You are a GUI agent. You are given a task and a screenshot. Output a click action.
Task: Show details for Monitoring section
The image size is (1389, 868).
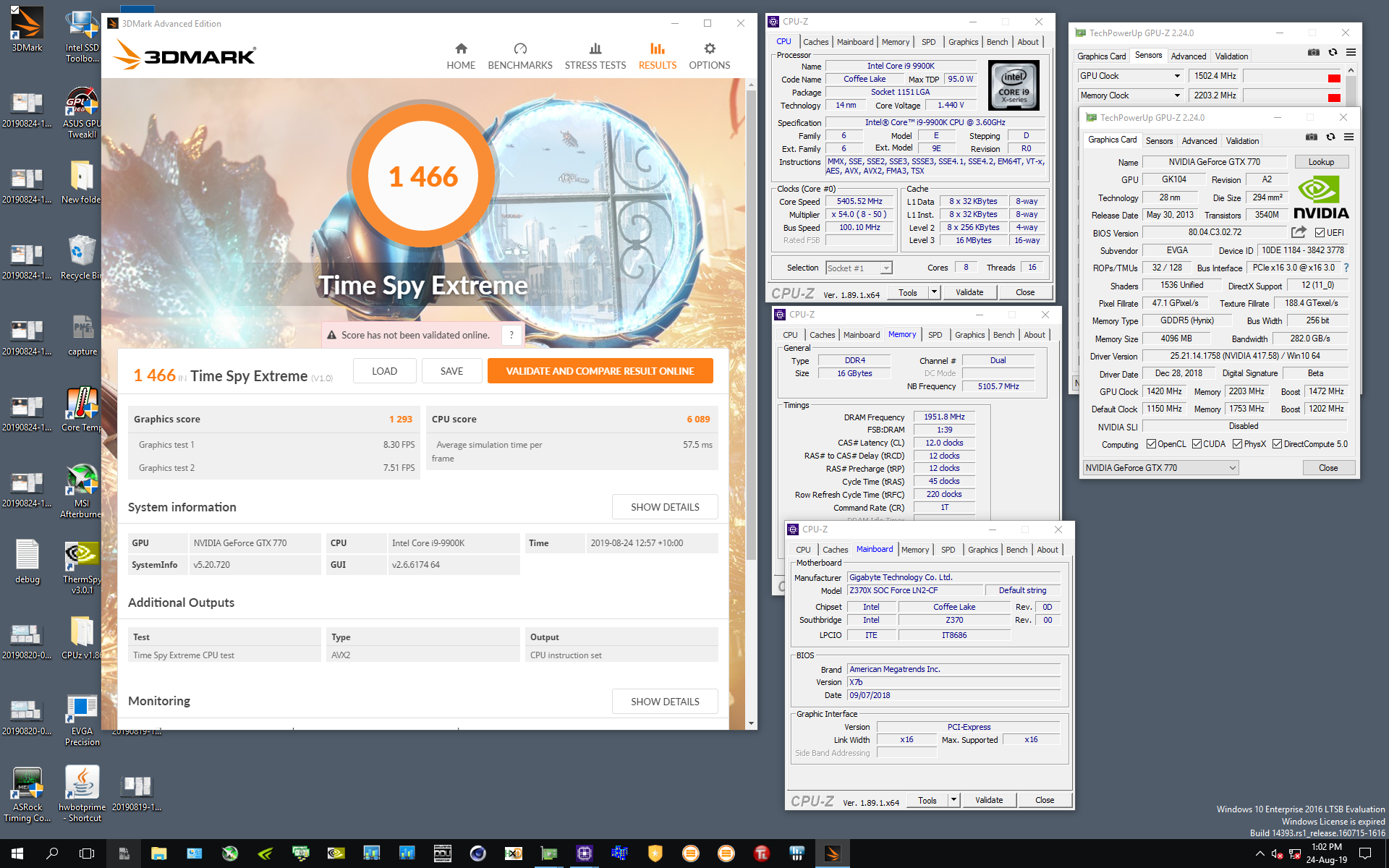(x=665, y=702)
